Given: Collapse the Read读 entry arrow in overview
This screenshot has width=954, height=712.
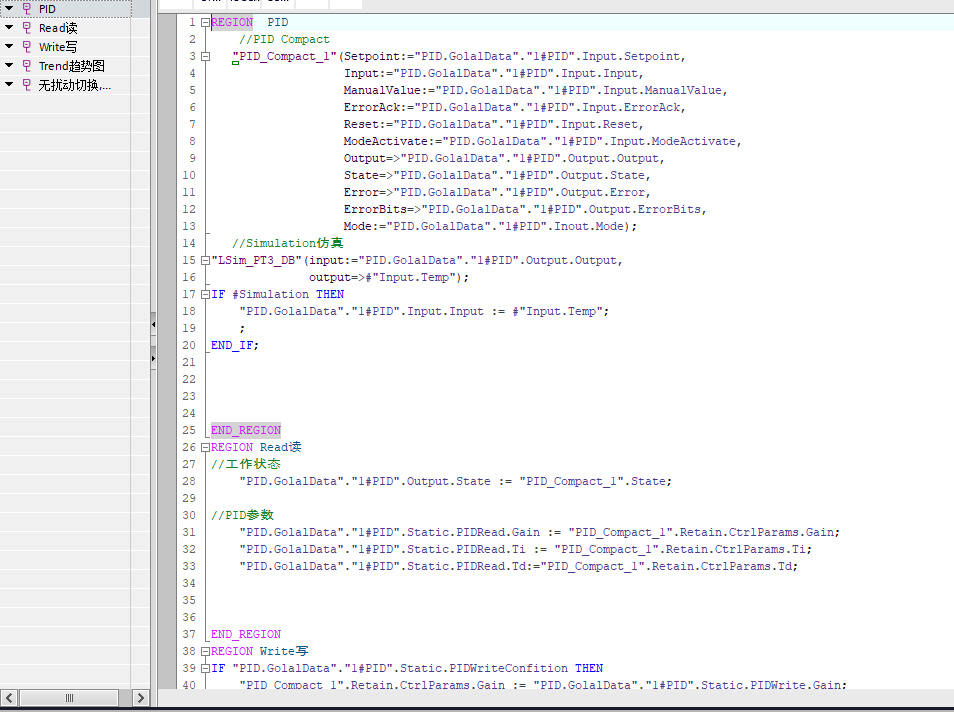Looking at the screenshot, I should click(x=9, y=27).
